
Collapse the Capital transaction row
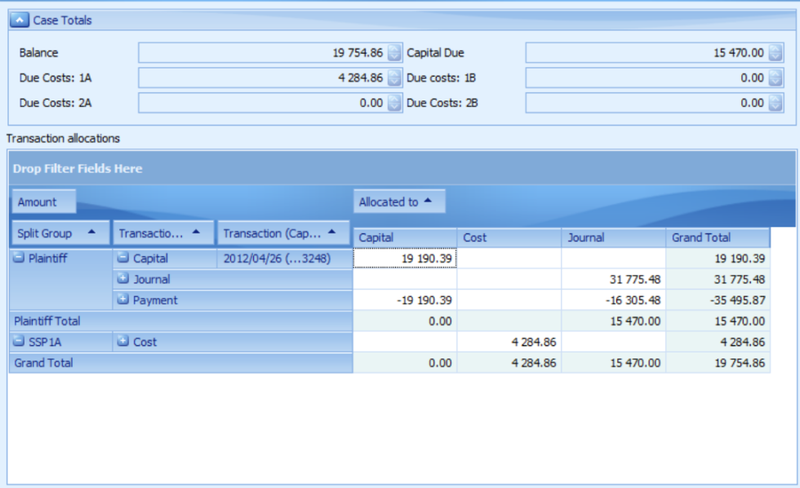point(123,258)
